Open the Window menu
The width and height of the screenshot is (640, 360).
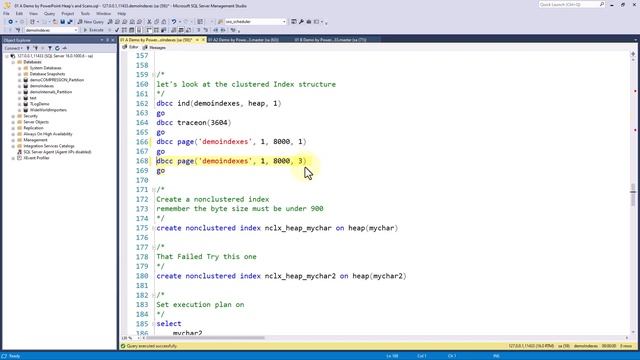pyautogui.click(x=104, y=13)
